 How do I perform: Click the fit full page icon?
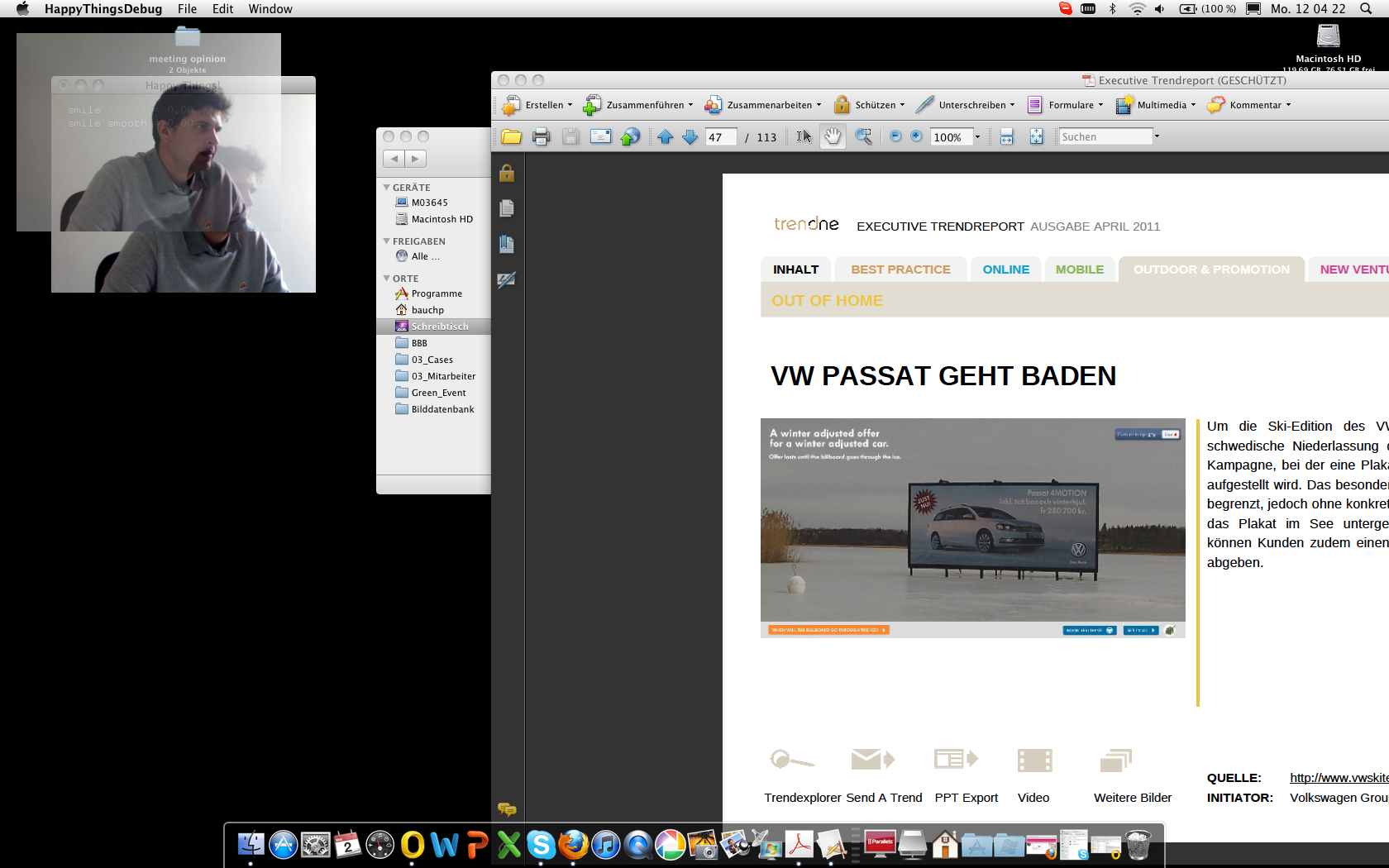[1036, 137]
